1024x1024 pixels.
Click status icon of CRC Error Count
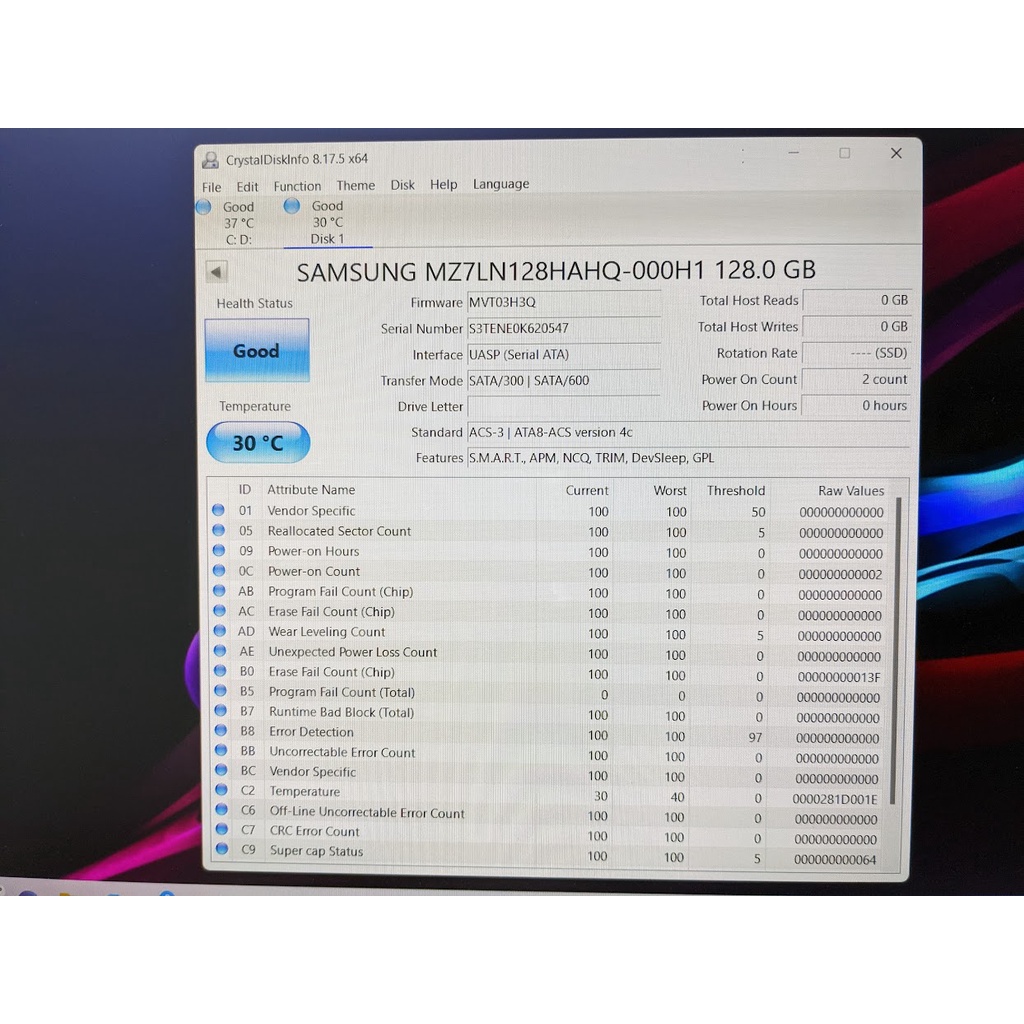pyautogui.click(x=222, y=829)
